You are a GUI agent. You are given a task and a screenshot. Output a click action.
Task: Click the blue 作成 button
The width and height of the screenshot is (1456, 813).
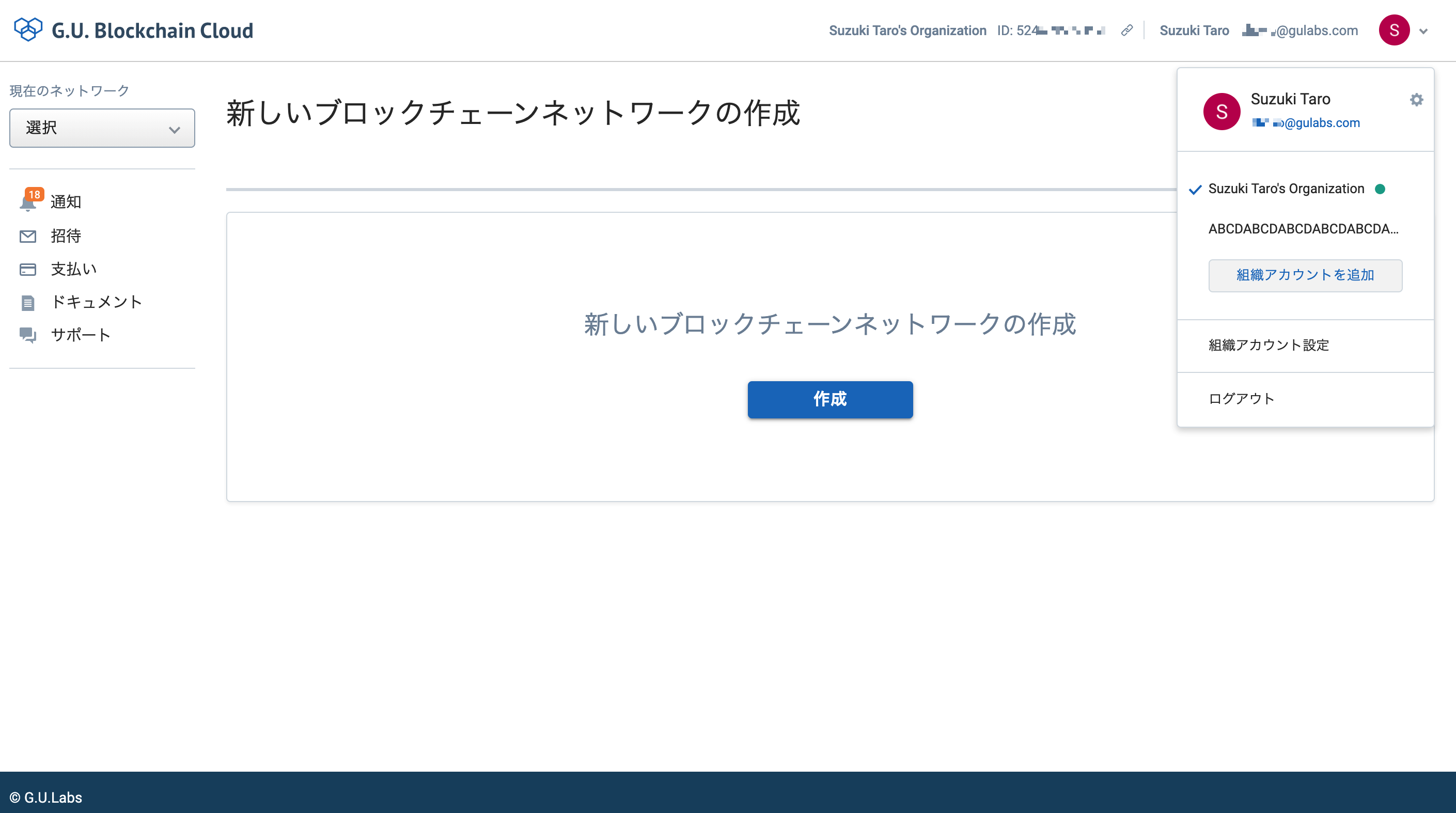[x=829, y=400]
